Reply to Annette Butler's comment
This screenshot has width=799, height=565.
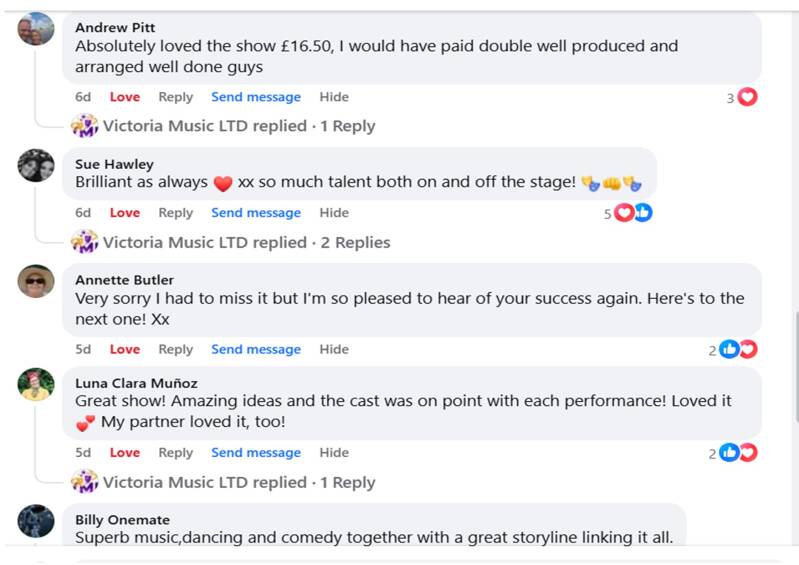click(175, 349)
